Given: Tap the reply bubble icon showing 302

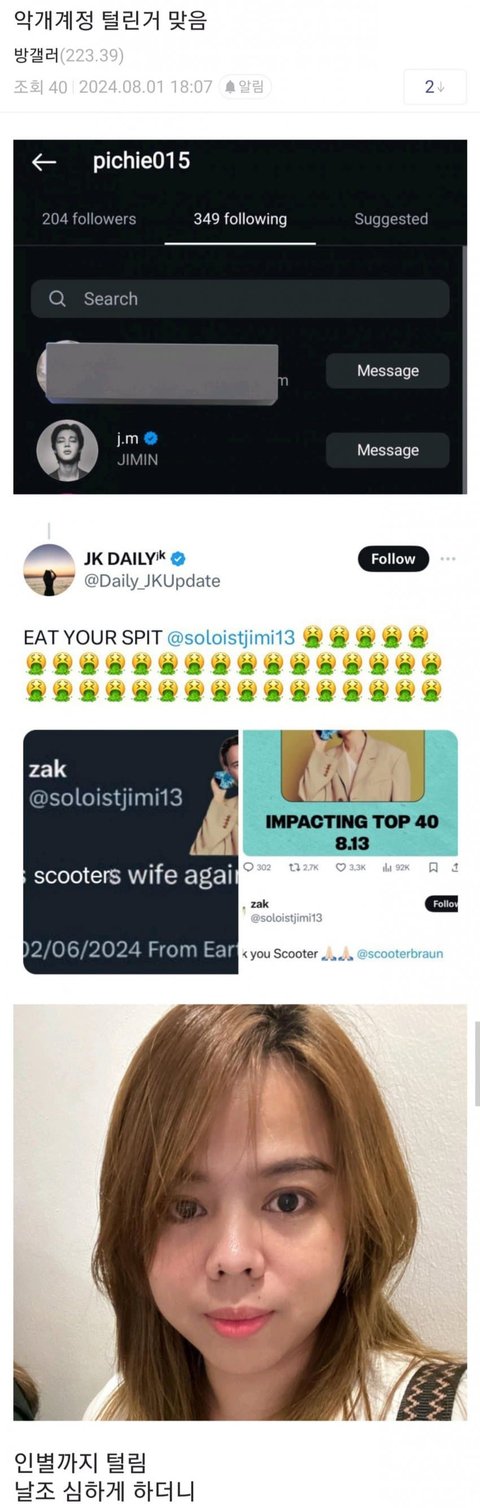Looking at the screenshot, I should click(x=249, y=867).
